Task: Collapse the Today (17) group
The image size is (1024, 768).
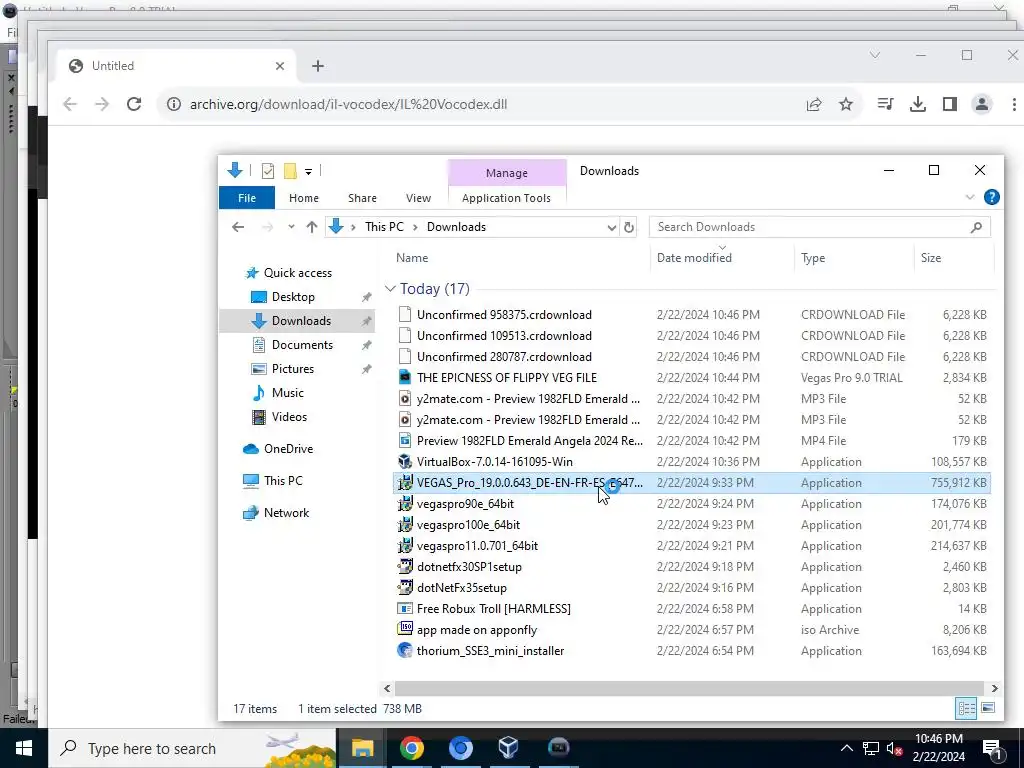Action: [390, 289]
